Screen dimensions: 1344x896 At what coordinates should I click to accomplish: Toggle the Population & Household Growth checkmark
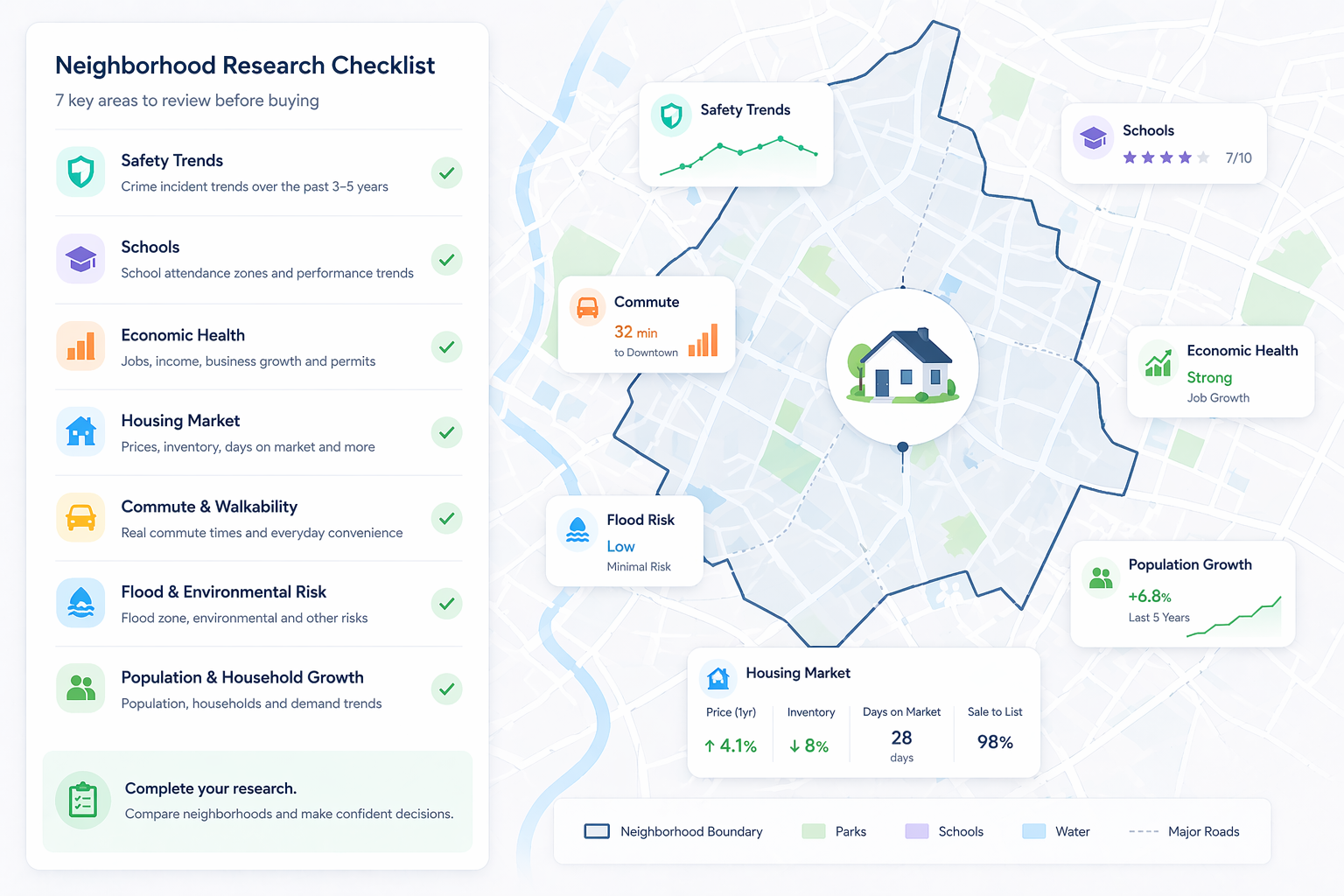446,689
